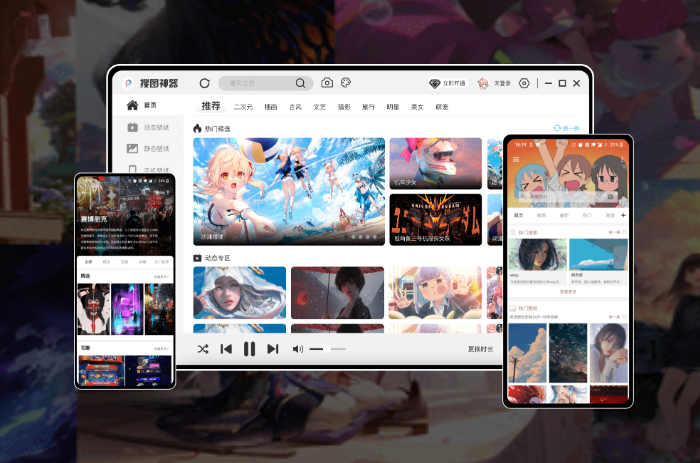
Task: Open blue sky rooftop card on right phone
Action: (599, 254)
